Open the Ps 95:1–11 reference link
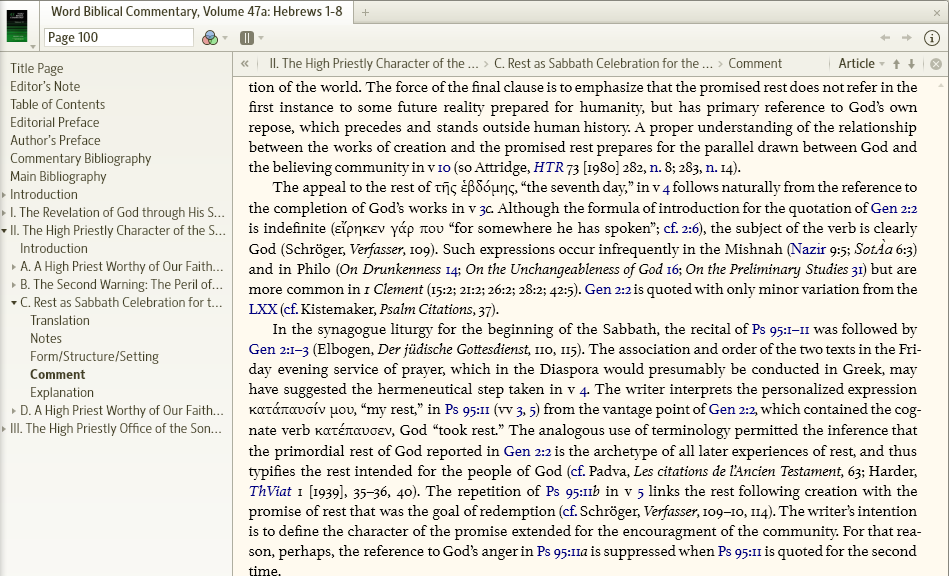 tap(780, 330)
